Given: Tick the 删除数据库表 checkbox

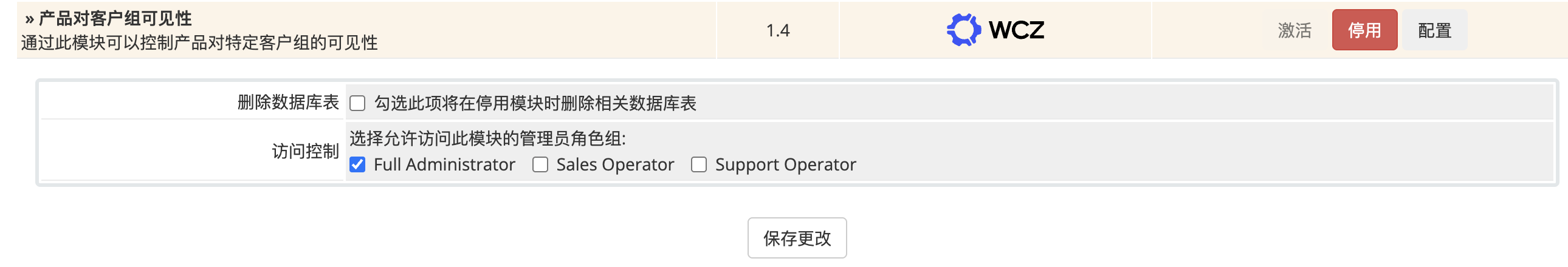Looking at the screenshot, I should (357, 103).
